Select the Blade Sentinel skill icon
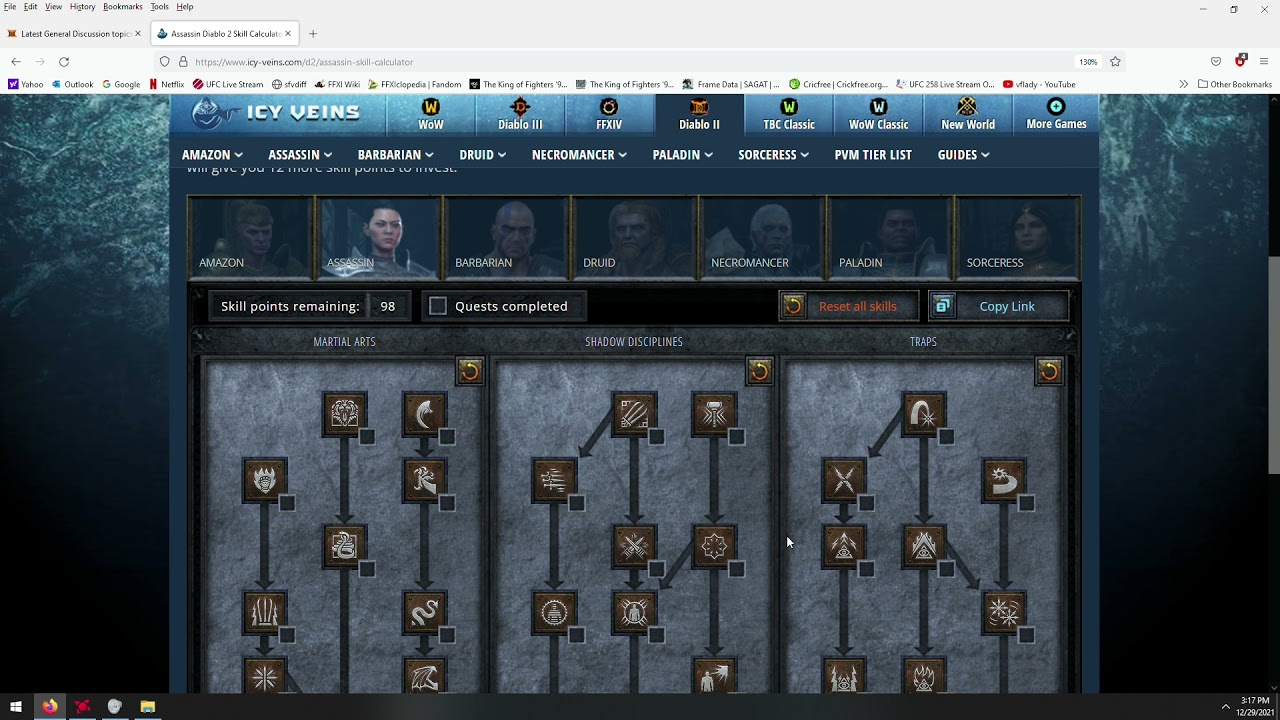1280x720 pixels. [1004, 479]
